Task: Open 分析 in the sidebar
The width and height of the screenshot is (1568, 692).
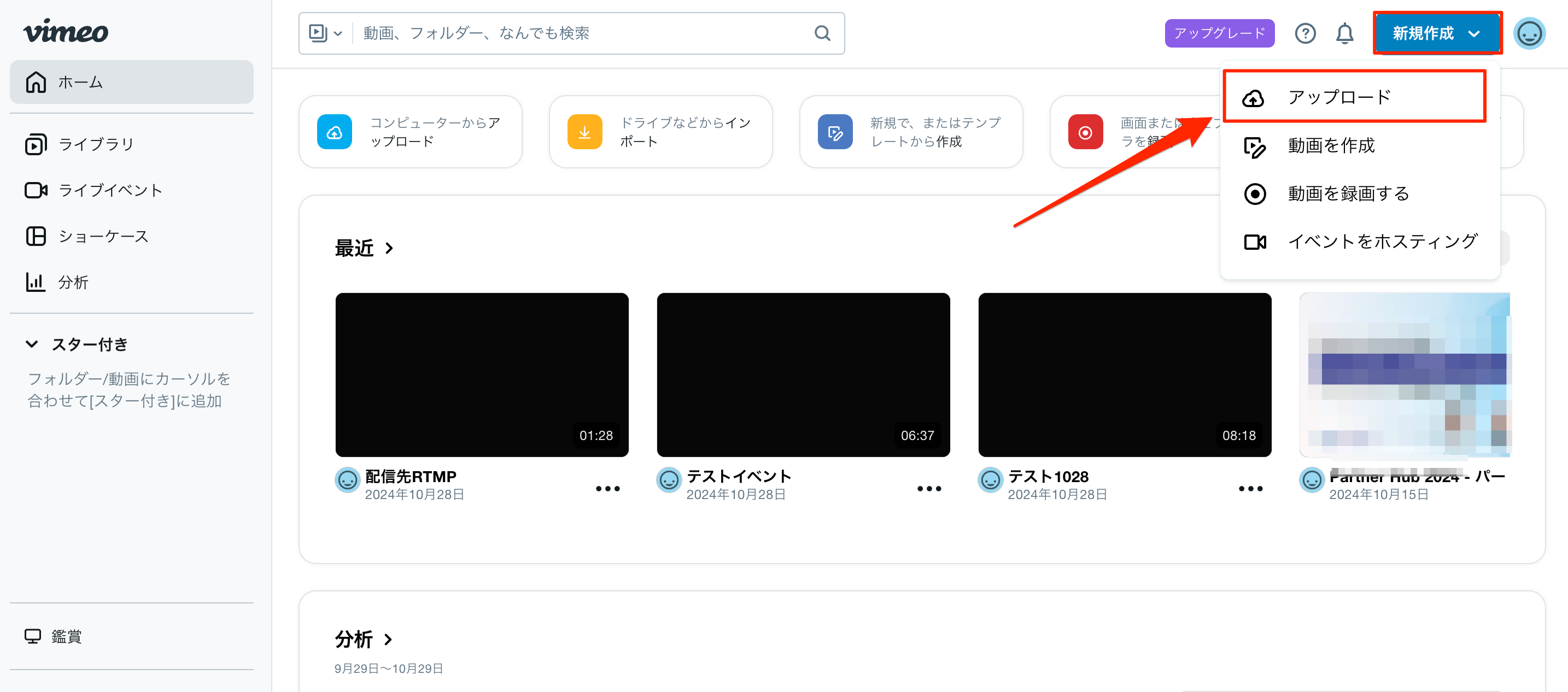Action: [x=57, y=283]
